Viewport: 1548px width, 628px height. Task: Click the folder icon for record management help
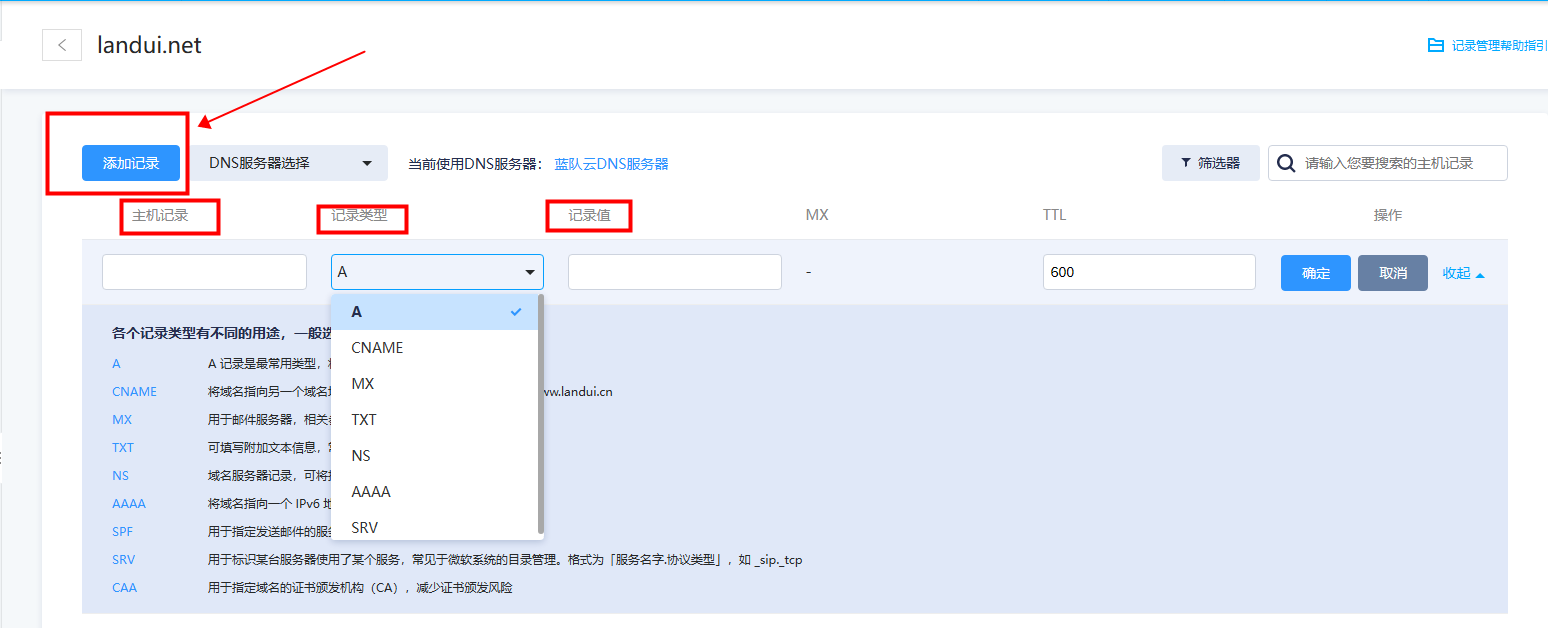(1435, 45)
